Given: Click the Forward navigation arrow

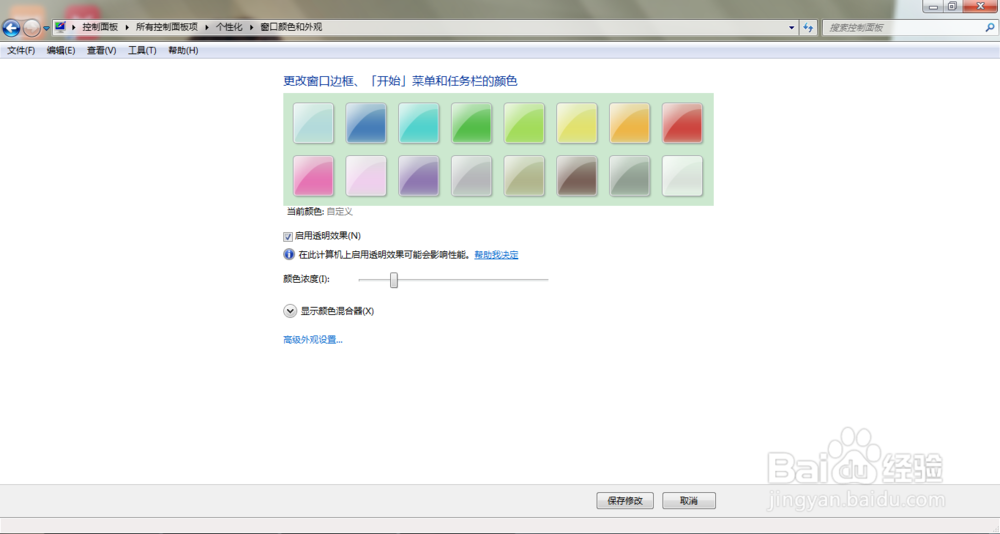Looking at the screenshot, I should tap(31, 28).
